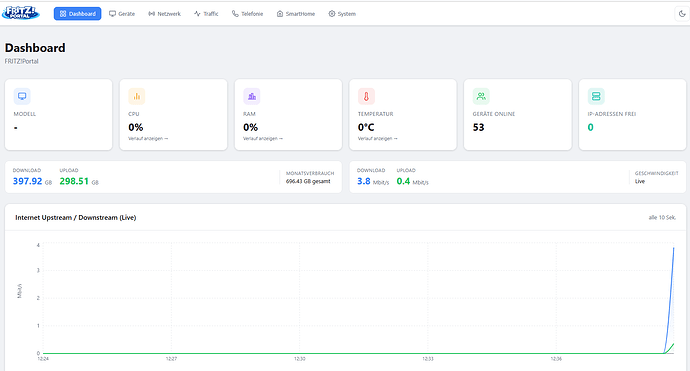Open the RAM Verlauf anzeigen link
The height and width of the screenshot is (371, 690).
pyautogui.click(x=263, y=138)
